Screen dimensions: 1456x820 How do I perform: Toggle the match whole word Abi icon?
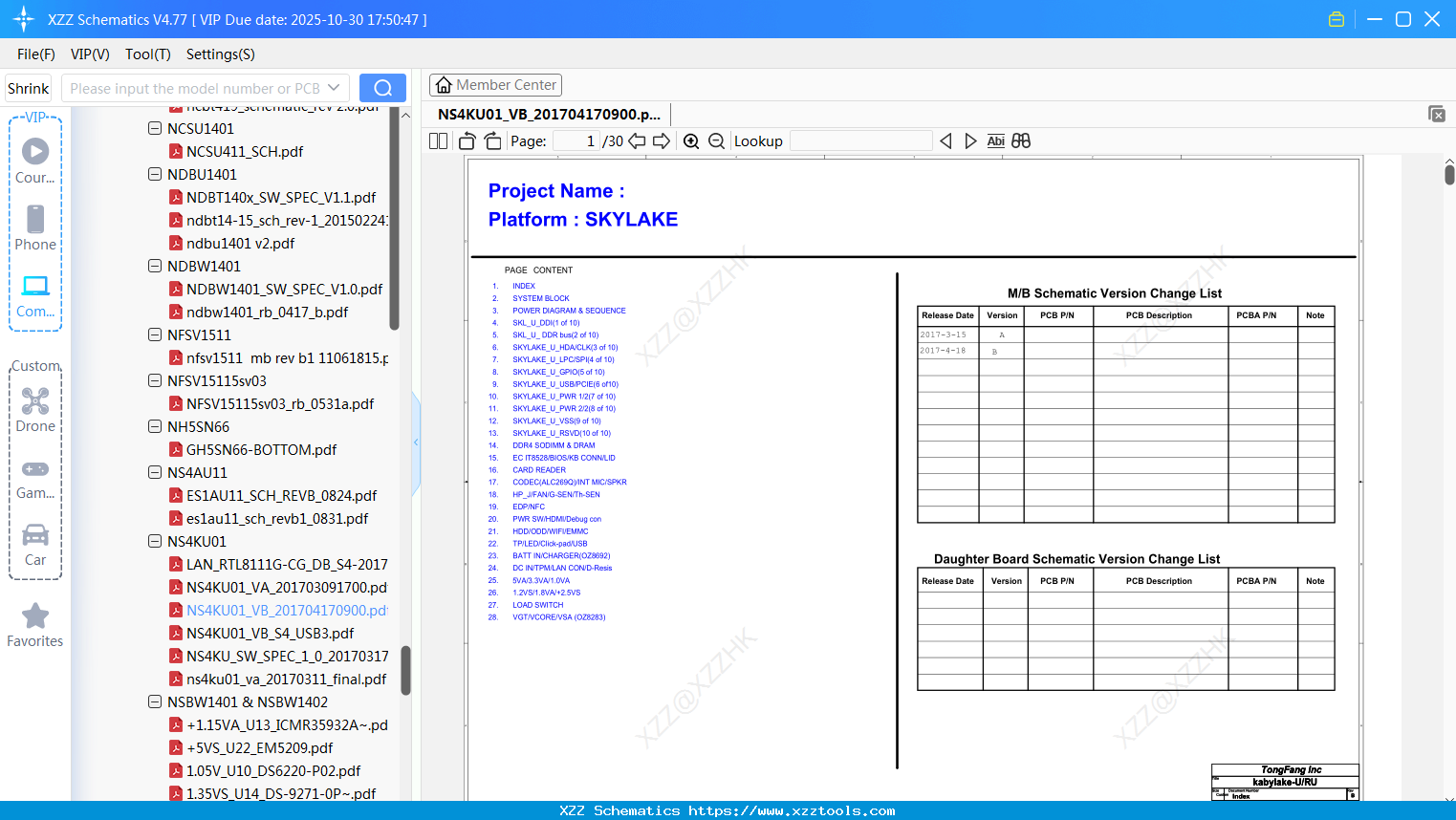point(995,141)
